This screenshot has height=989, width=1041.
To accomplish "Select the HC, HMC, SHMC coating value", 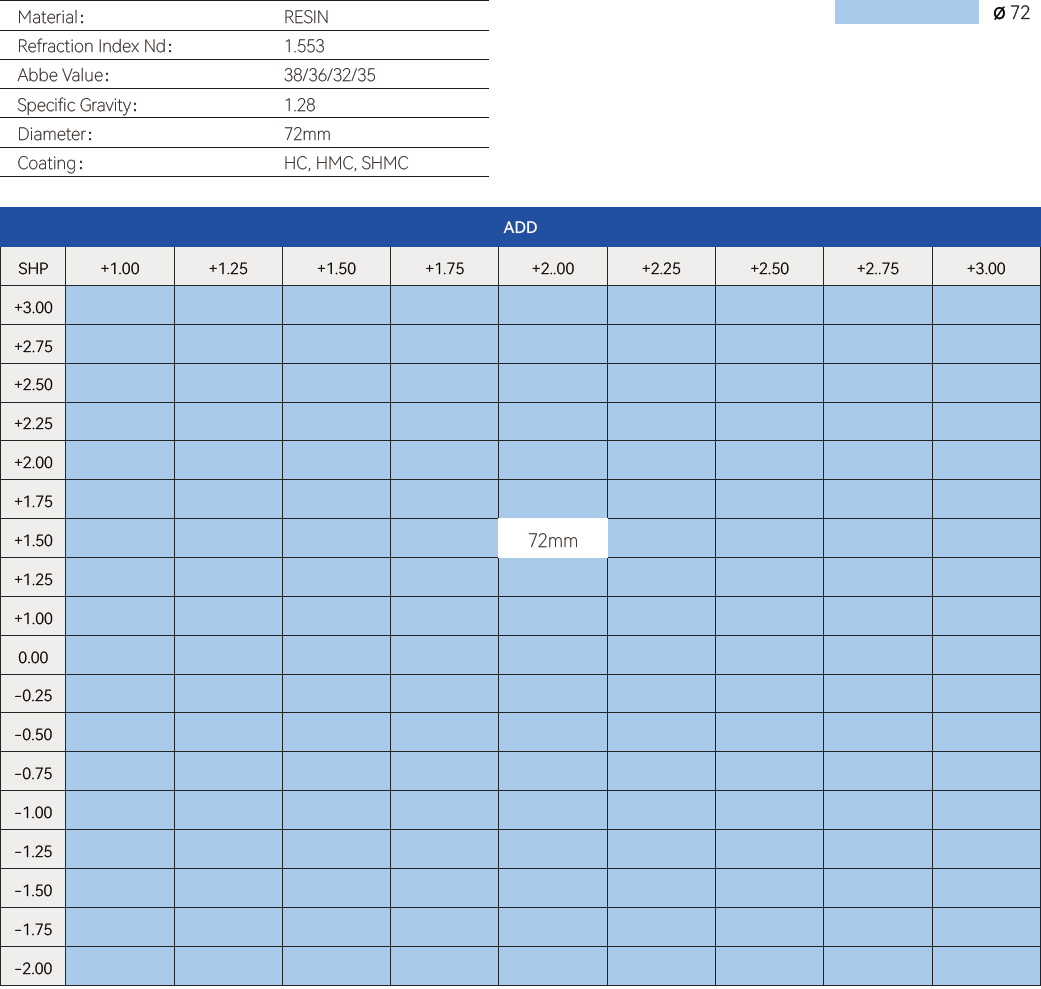I will pos(346,163).
